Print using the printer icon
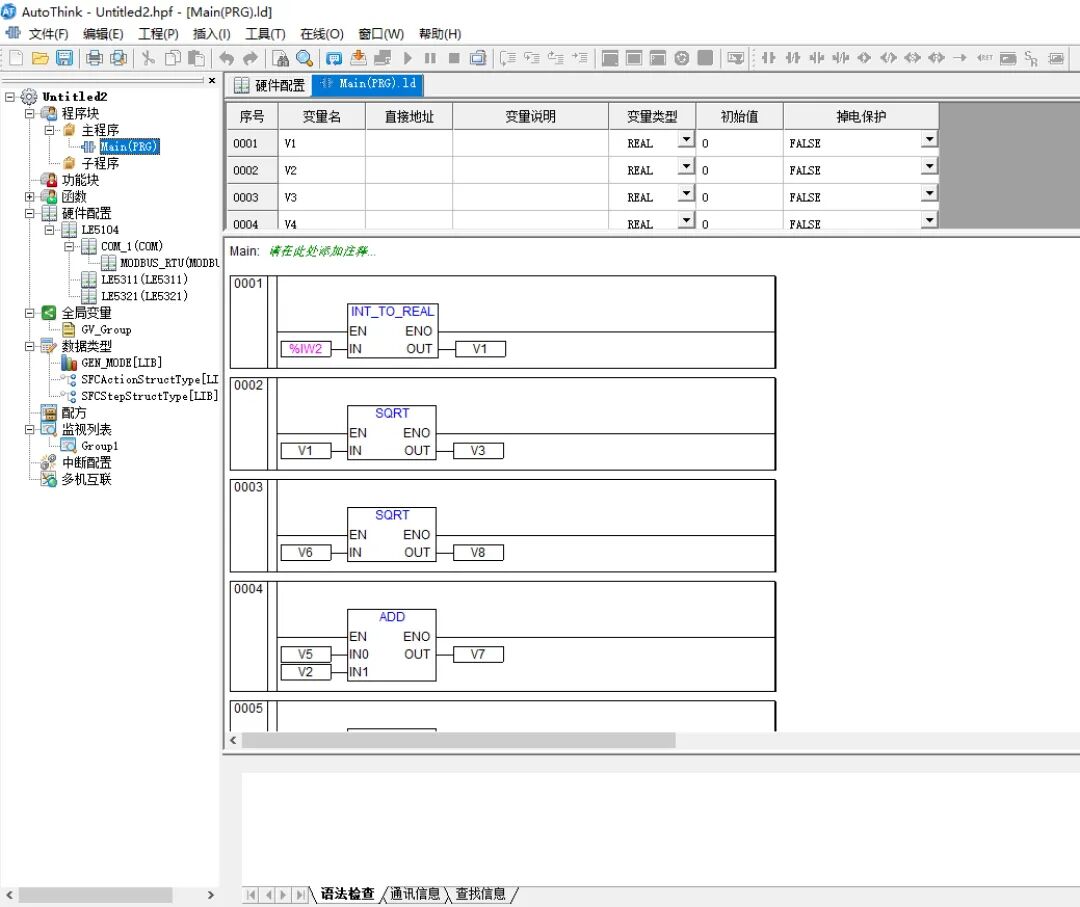1080x907 pixels. [x=94, y=59]
